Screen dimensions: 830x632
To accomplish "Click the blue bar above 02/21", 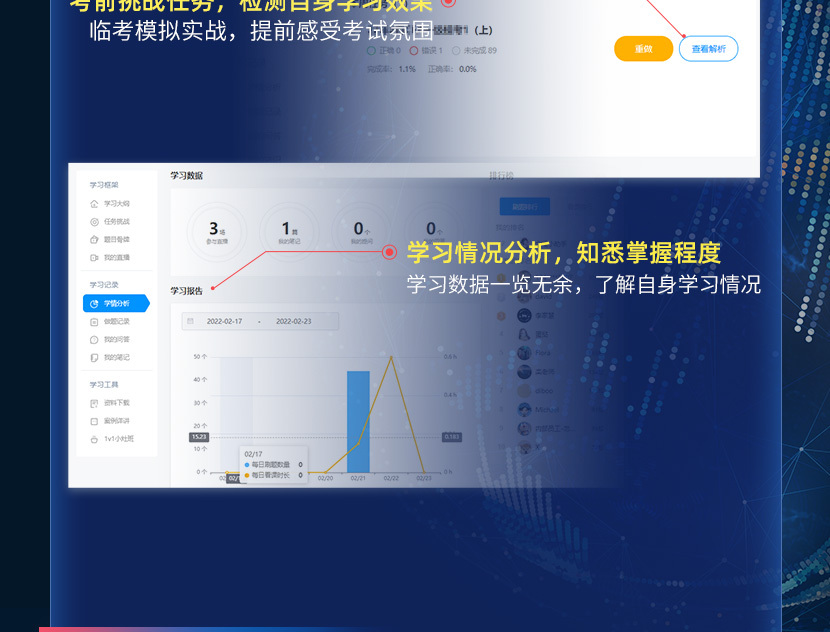I will click(x=358, y=421).
